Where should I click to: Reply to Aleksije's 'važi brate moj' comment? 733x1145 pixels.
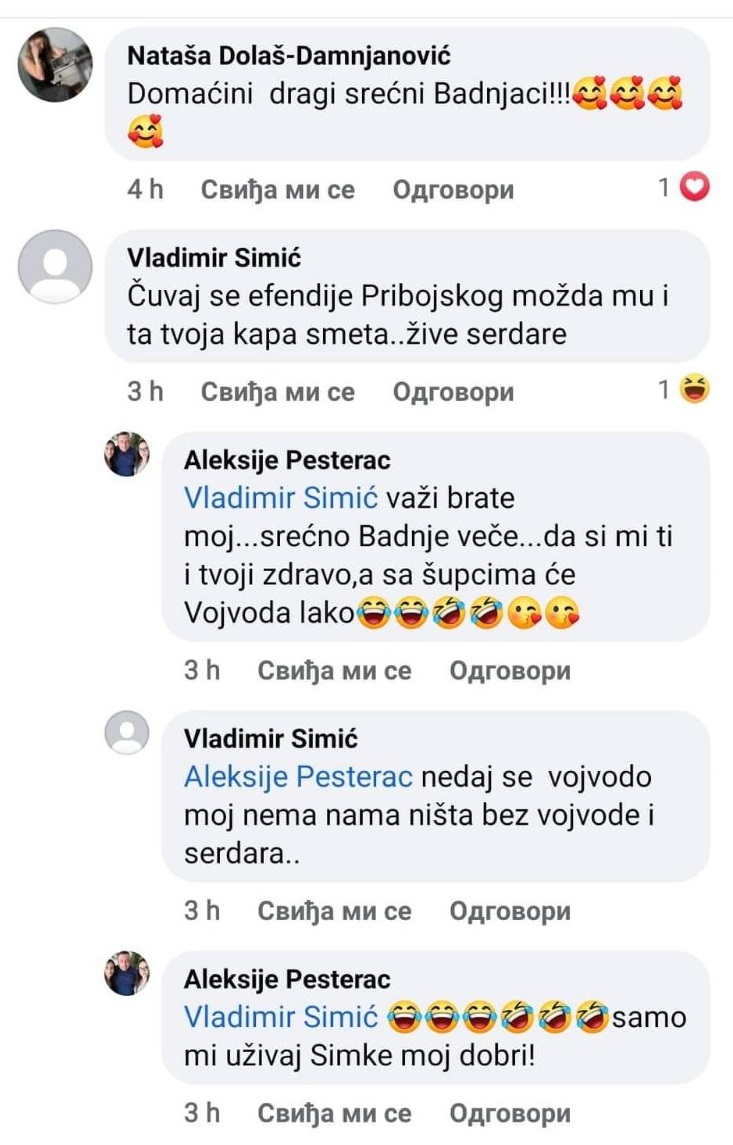tap(510, 670)
